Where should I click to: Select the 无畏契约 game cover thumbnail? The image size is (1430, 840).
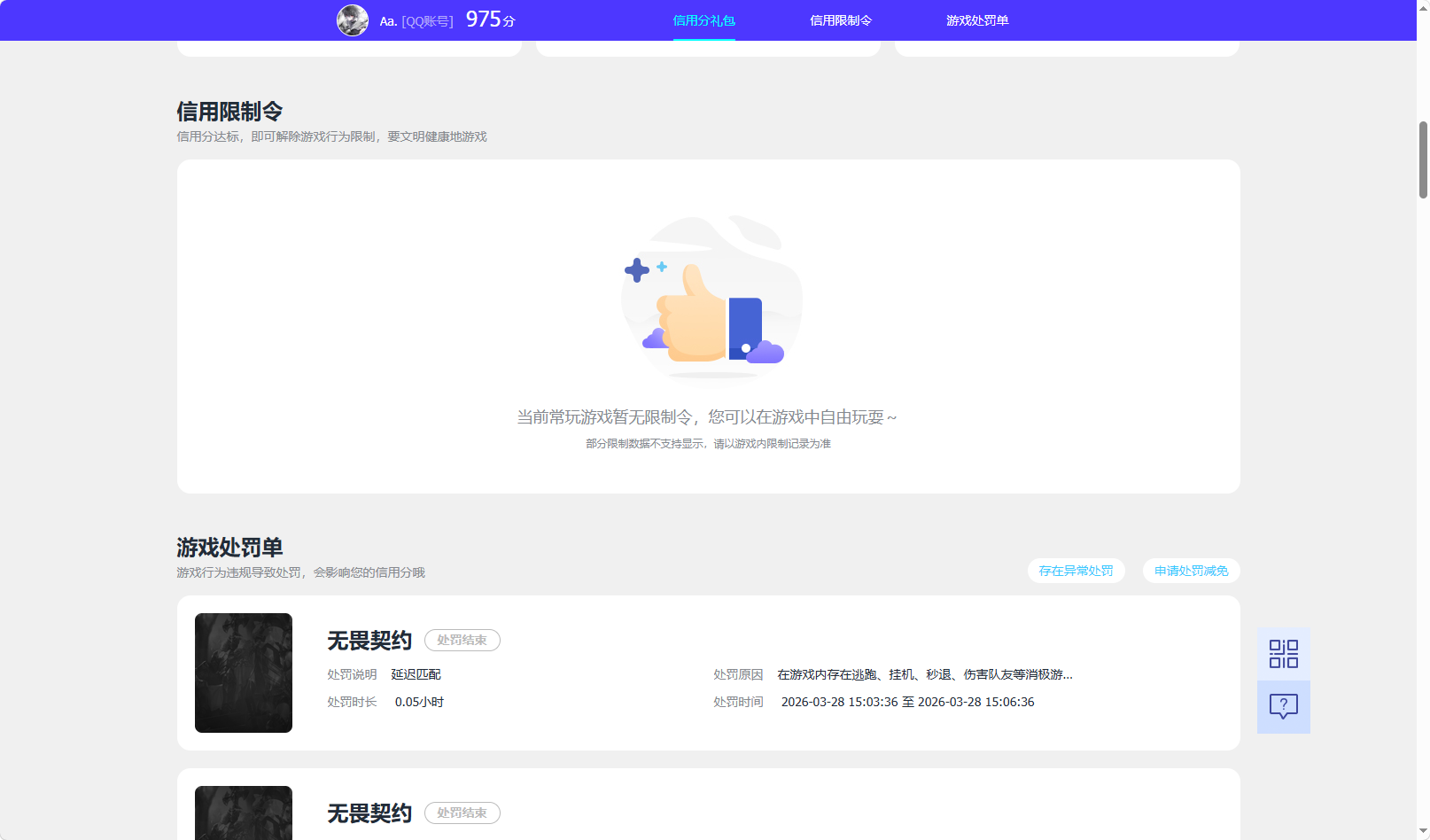tap(243, 673)
